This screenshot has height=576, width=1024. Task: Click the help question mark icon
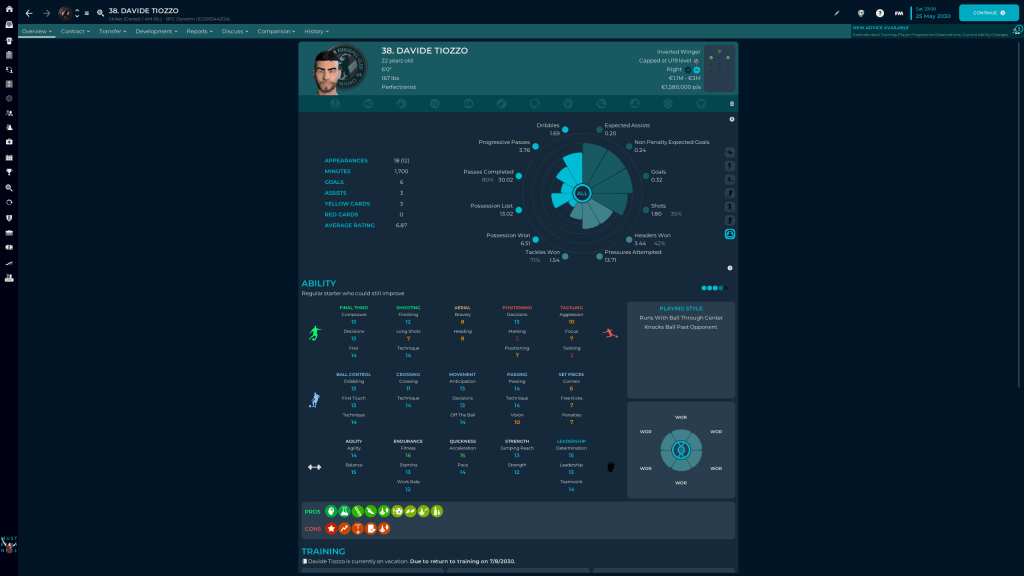tap(879, 13)
